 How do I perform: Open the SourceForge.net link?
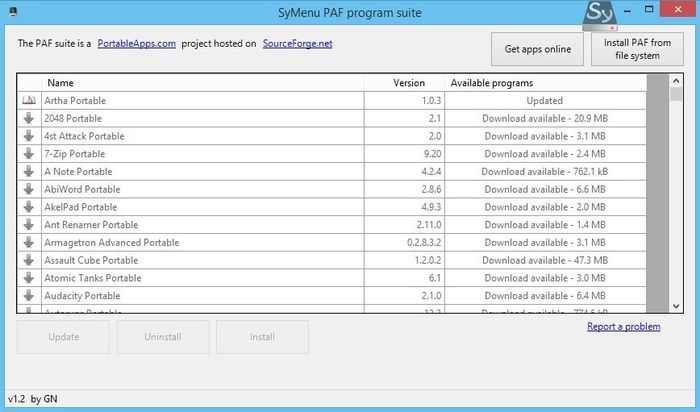[297, 44]
